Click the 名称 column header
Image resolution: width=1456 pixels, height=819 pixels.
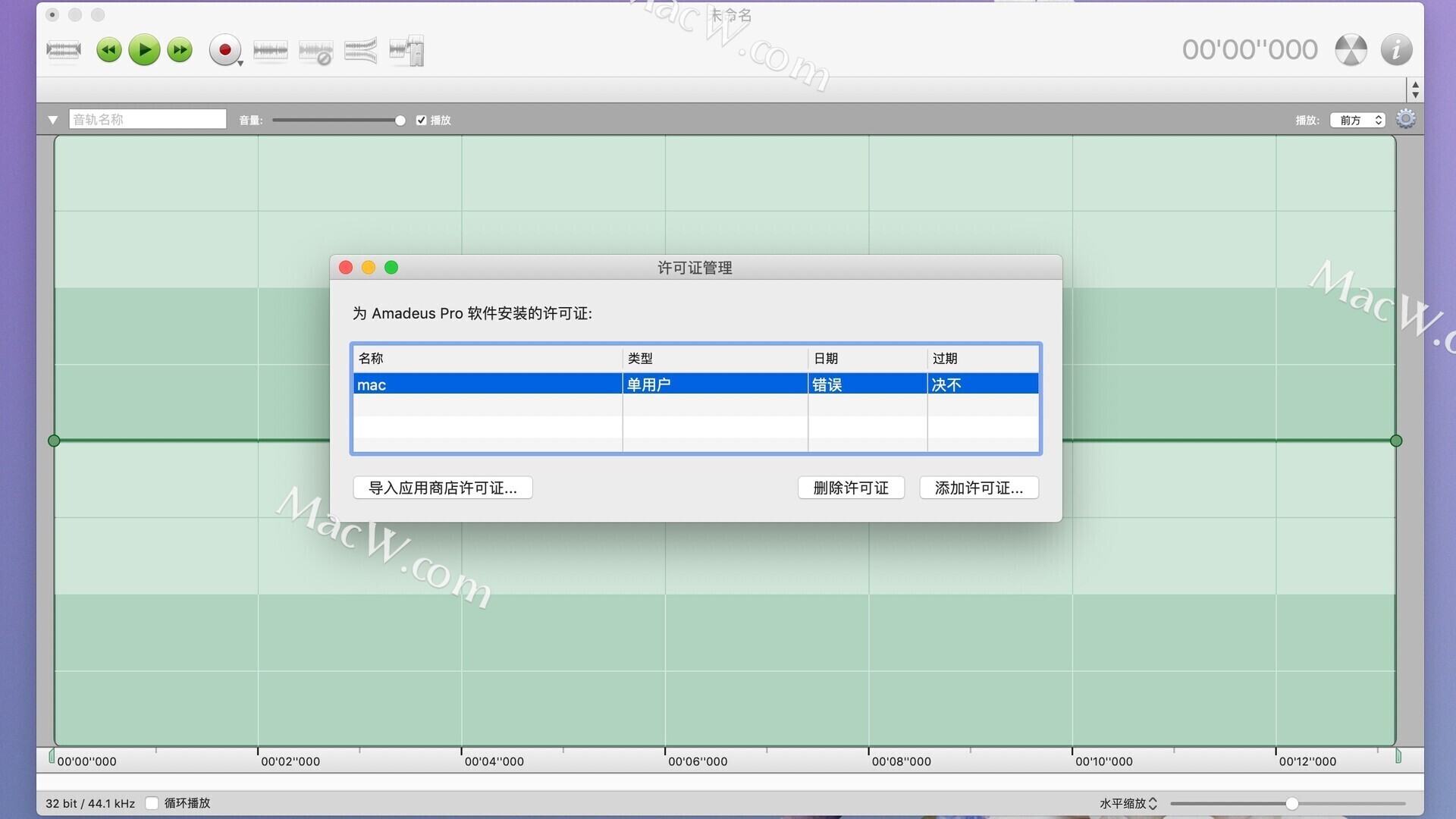[x=487, y=358]
